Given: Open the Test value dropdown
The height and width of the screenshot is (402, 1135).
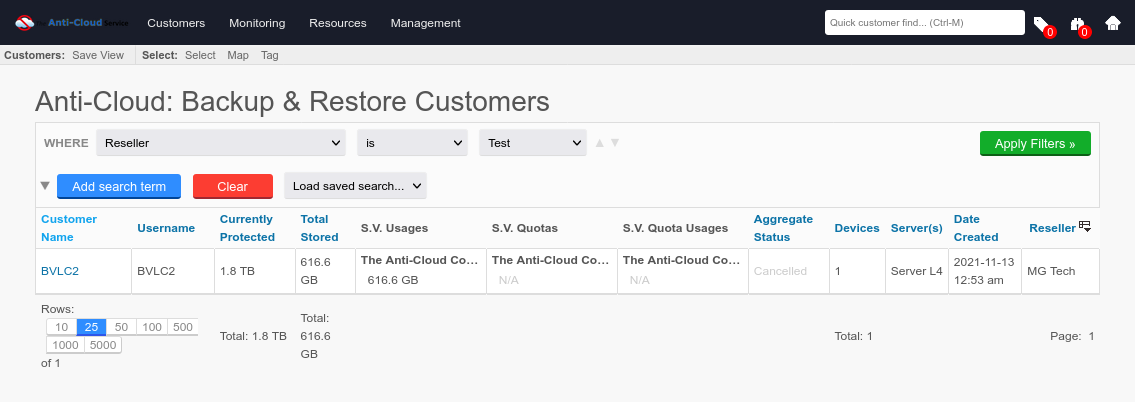Looking at the screenshot, I should click(533, 143).
